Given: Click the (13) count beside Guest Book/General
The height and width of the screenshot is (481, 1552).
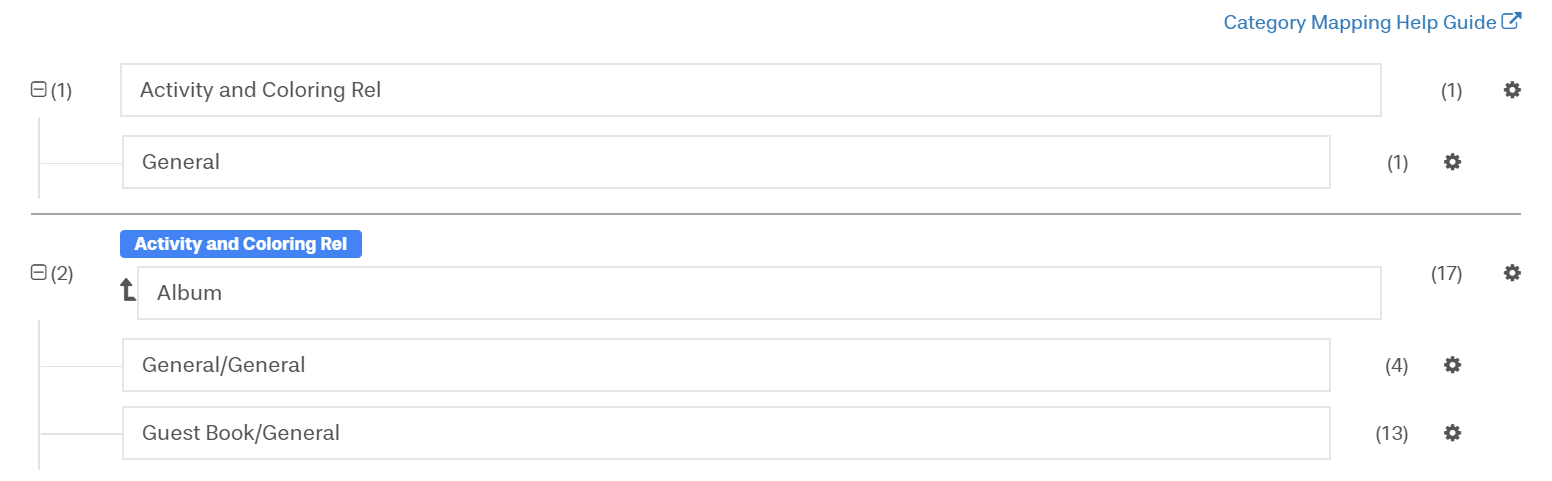Looking at the screenshot, I should point(1391,434).
